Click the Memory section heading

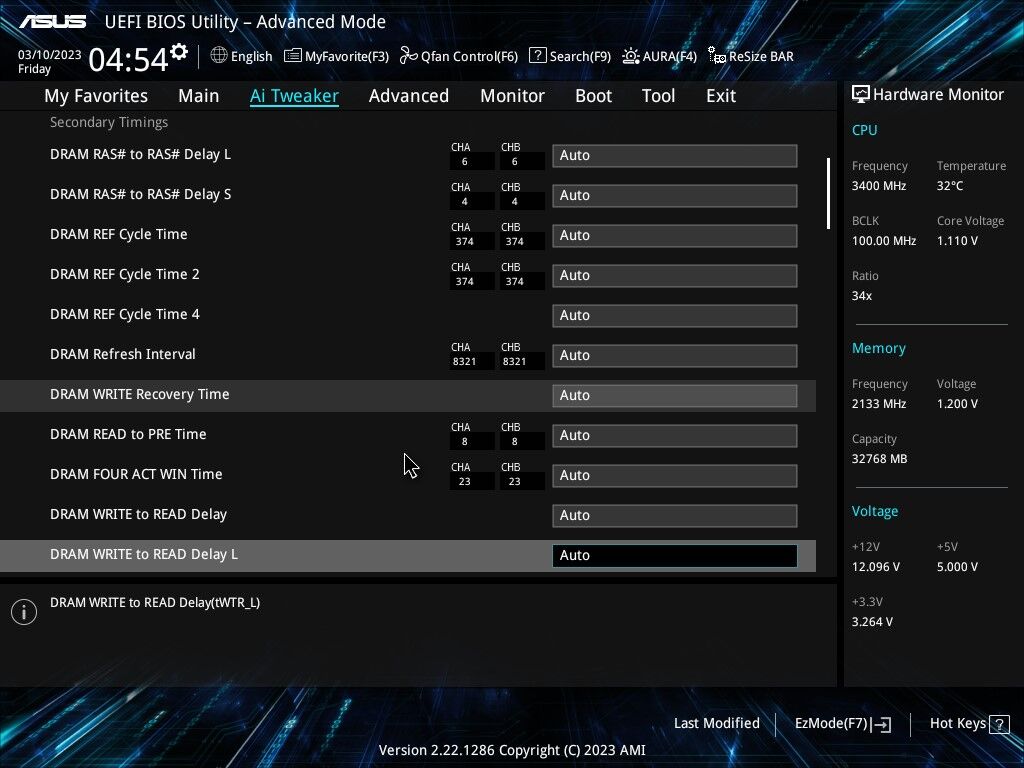click(878, 349)
